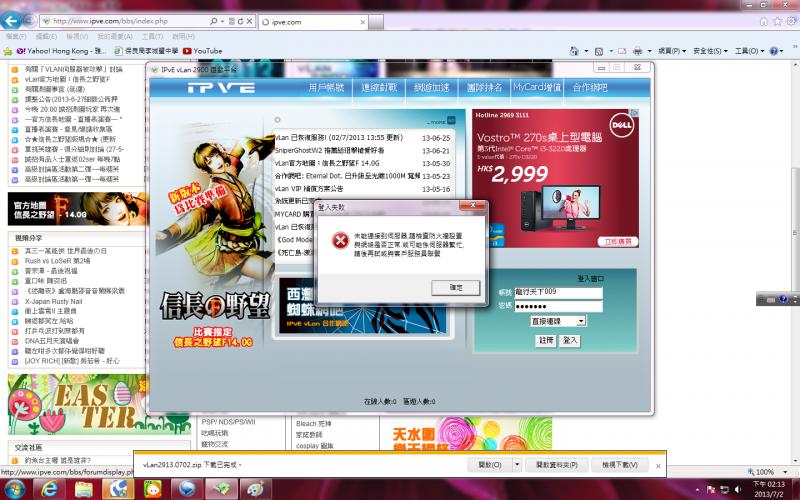The image size is (800, 500).
Task: Open the 網遊加速 tab in IPvE window
Action: pyautogui.click(x=432, y=87)
